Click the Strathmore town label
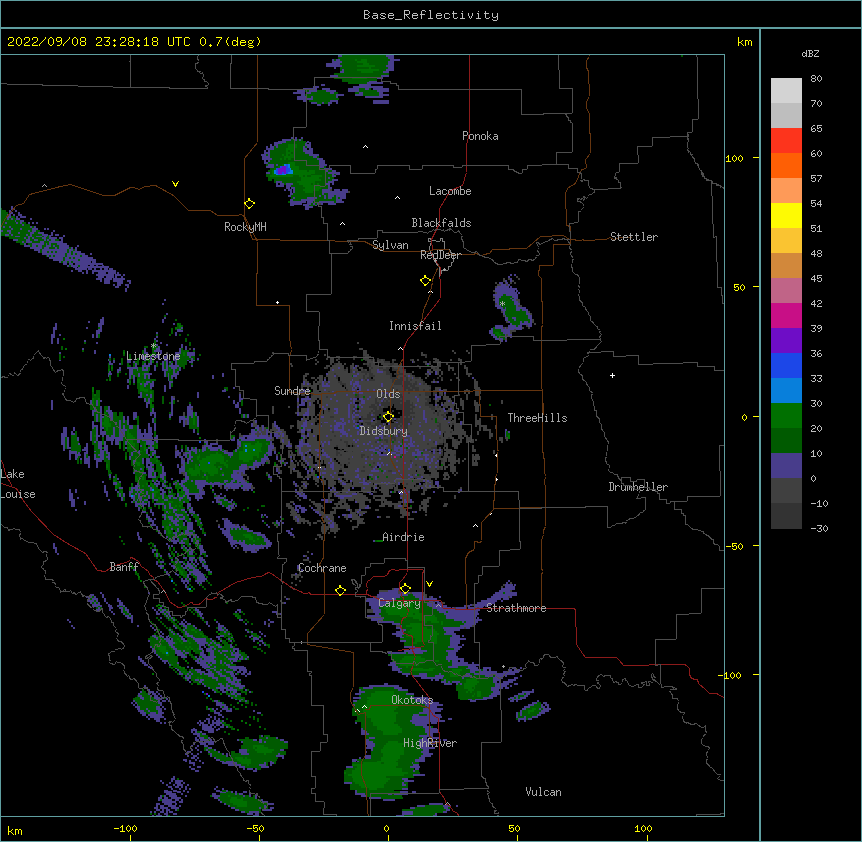Image resolution: width=862 pixels, height=842 pixels. (x=516, y=608)
